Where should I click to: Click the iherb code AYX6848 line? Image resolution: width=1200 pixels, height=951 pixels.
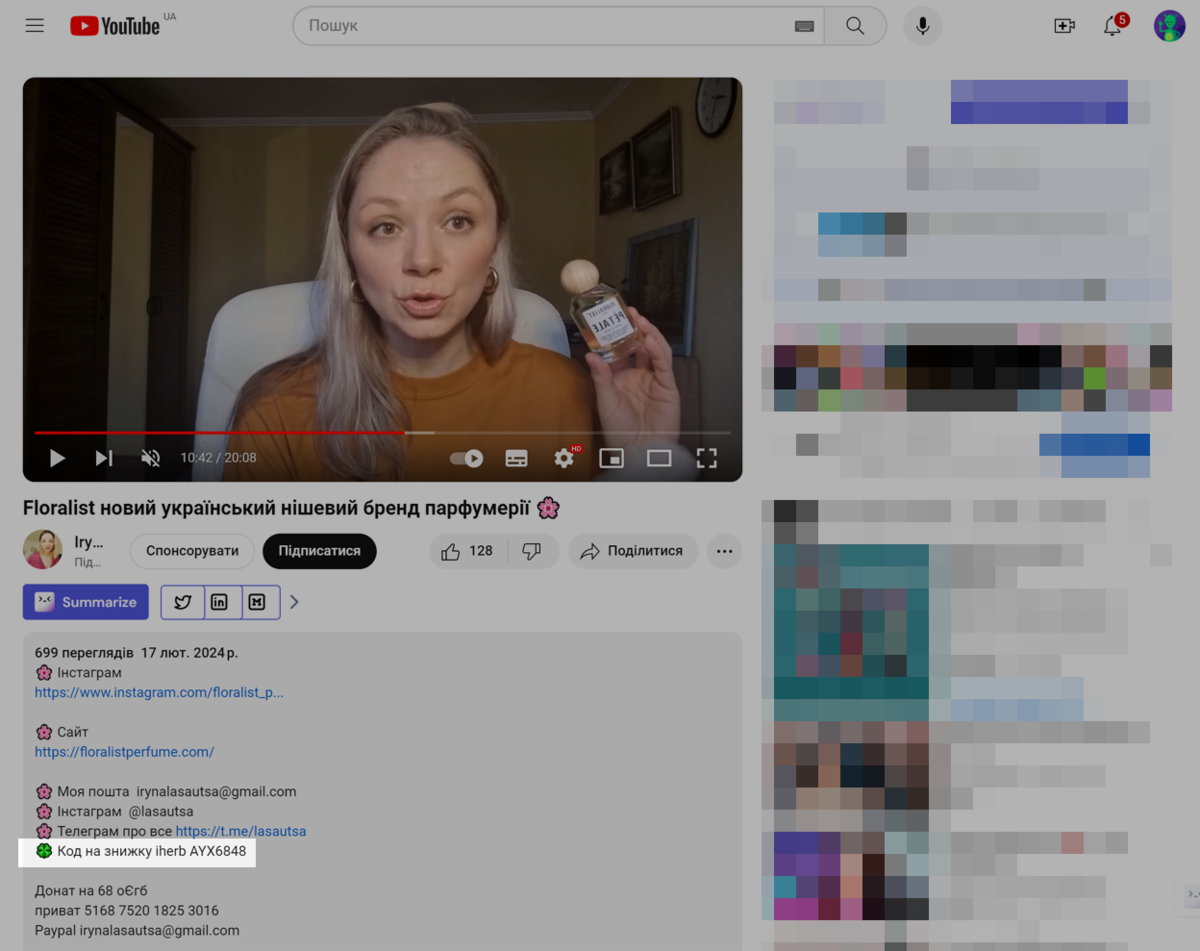tap(141, 851)
